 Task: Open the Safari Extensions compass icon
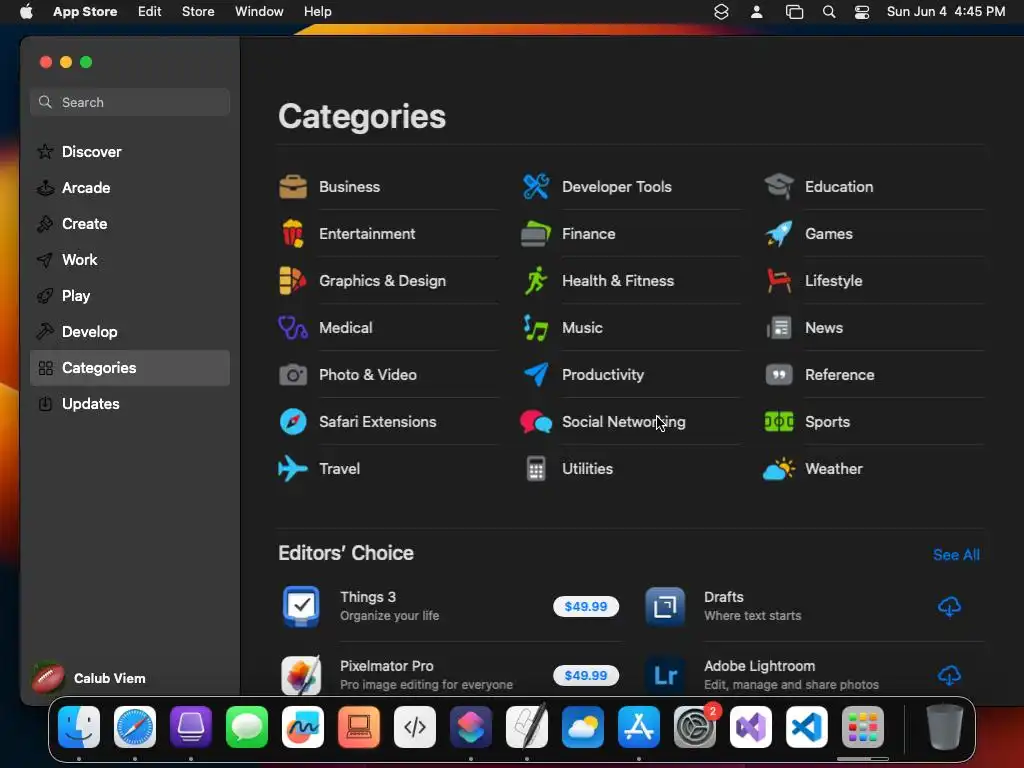pyautogui.click(x=293, y=422)
